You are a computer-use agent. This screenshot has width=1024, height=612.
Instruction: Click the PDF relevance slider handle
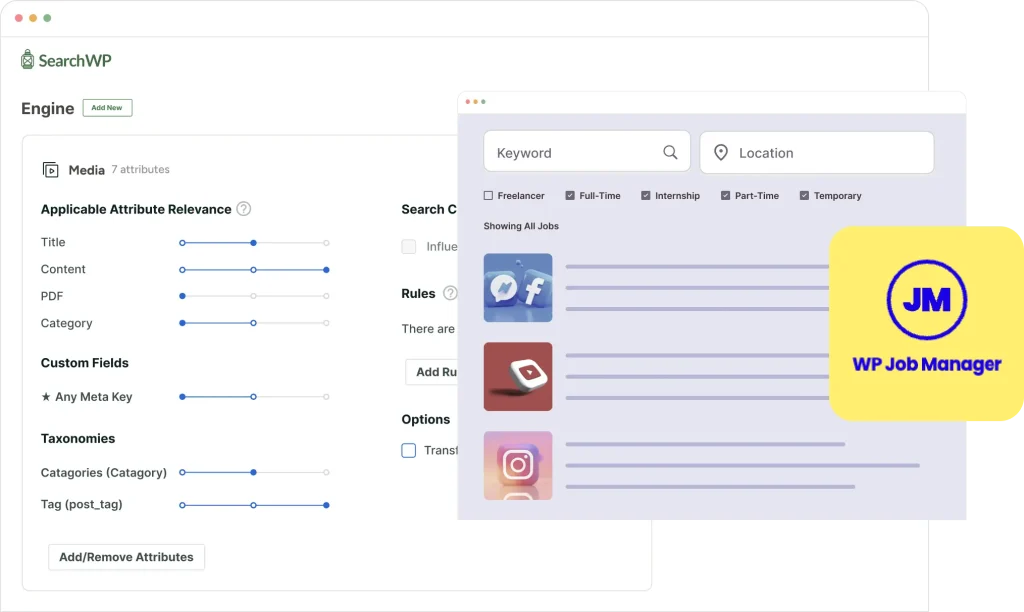click(x=182, y=296)
